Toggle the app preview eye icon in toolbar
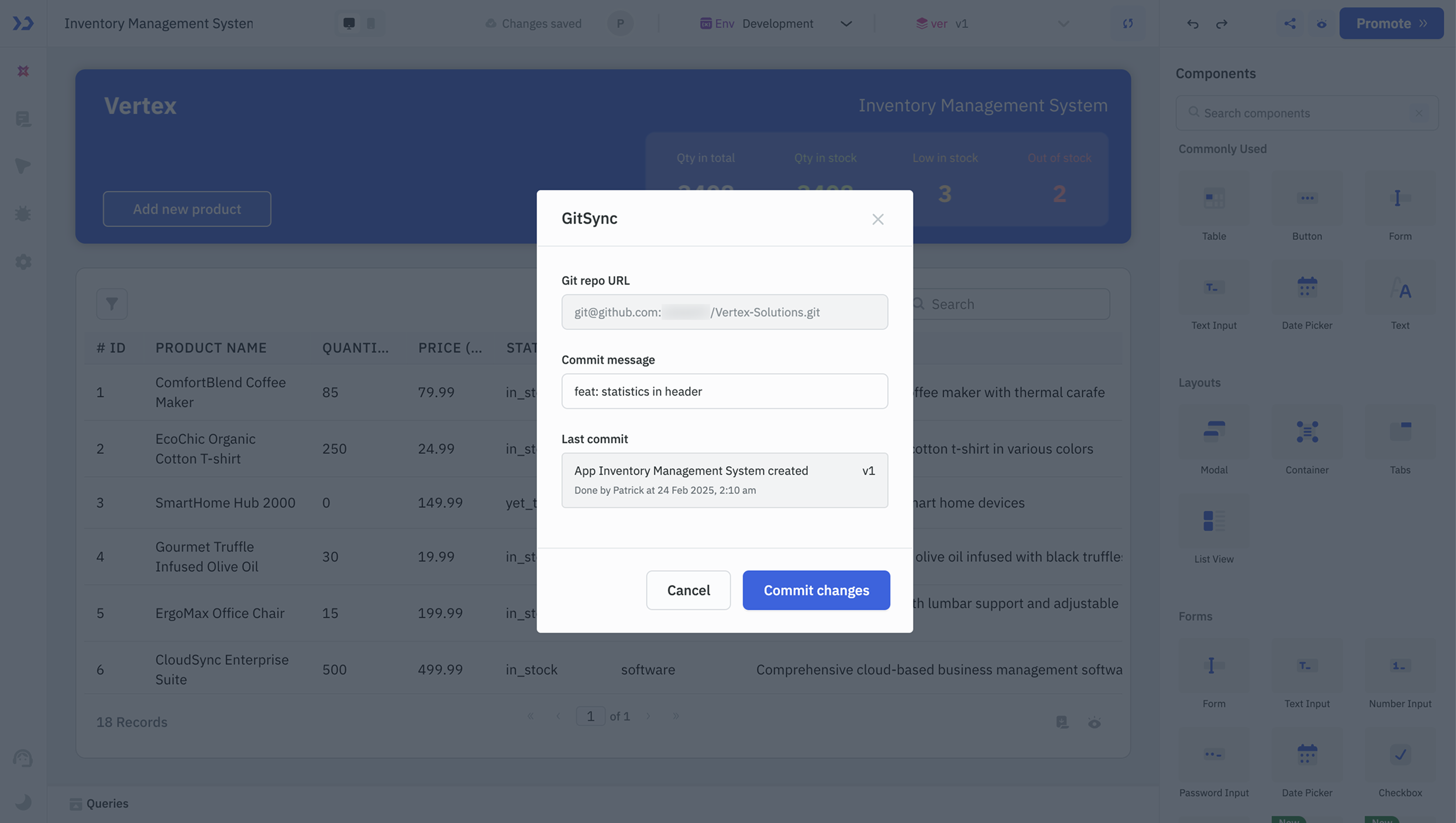1456x823 pixels. (x=1321, y=23)
